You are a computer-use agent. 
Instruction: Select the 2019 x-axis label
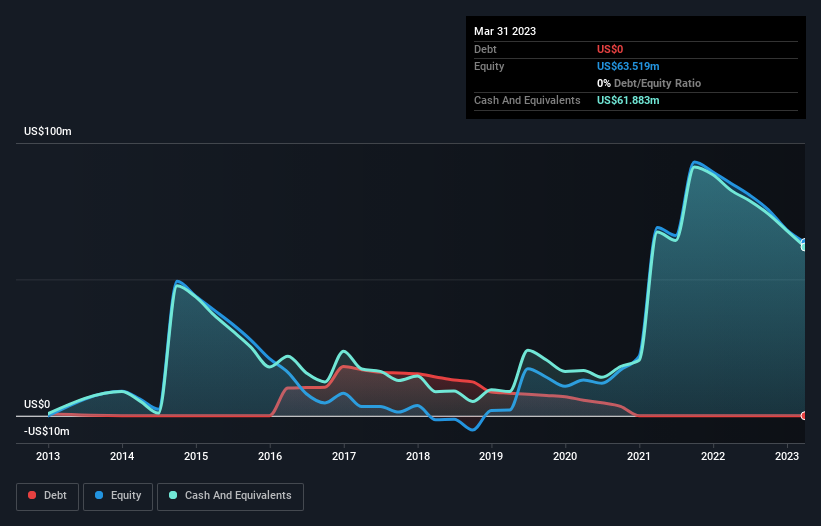click(x=491, y=456)
